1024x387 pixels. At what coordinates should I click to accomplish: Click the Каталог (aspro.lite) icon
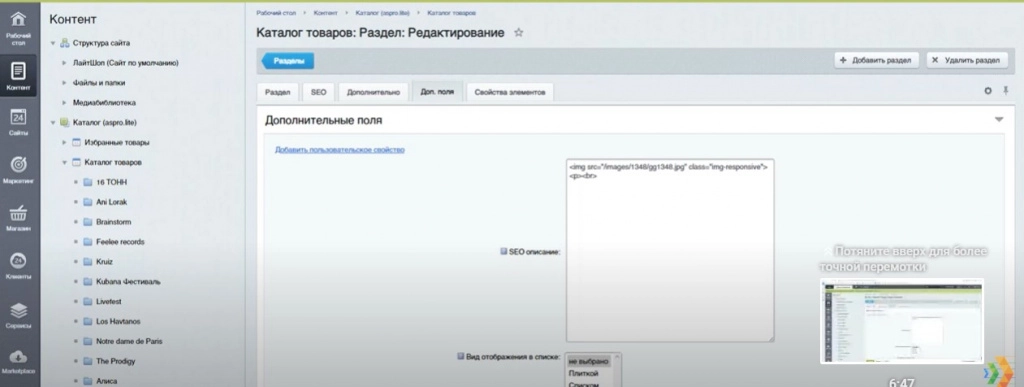point(65,122)
